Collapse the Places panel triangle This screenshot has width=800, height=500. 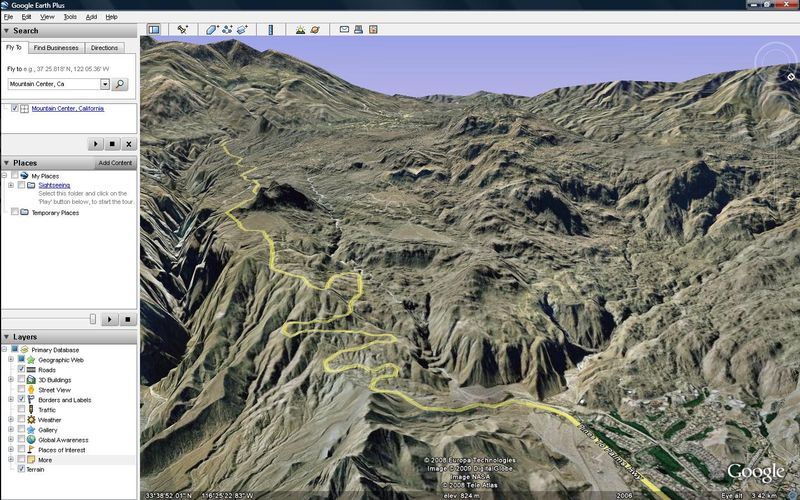(x=7, y=163)
